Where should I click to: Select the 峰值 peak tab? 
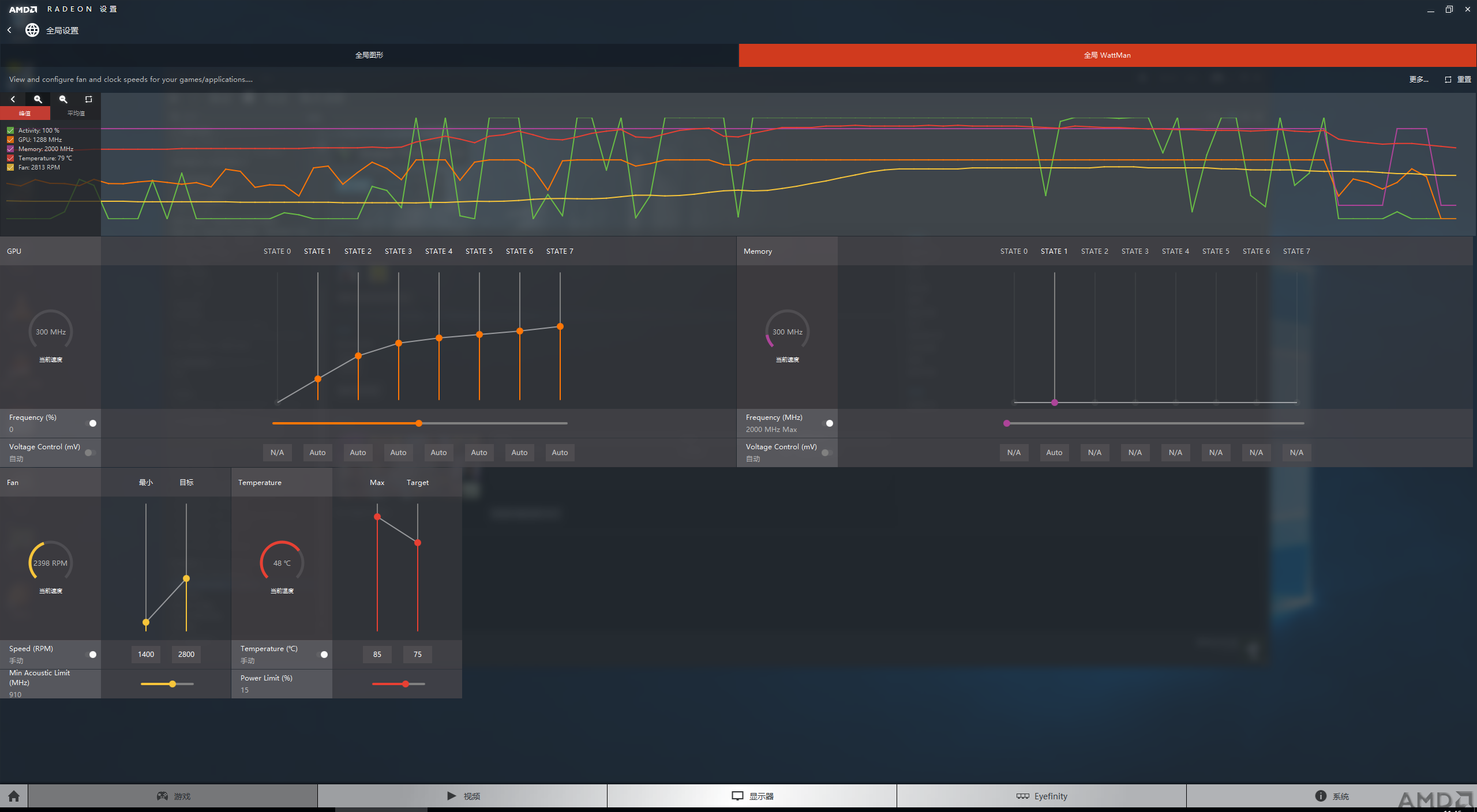25,113
